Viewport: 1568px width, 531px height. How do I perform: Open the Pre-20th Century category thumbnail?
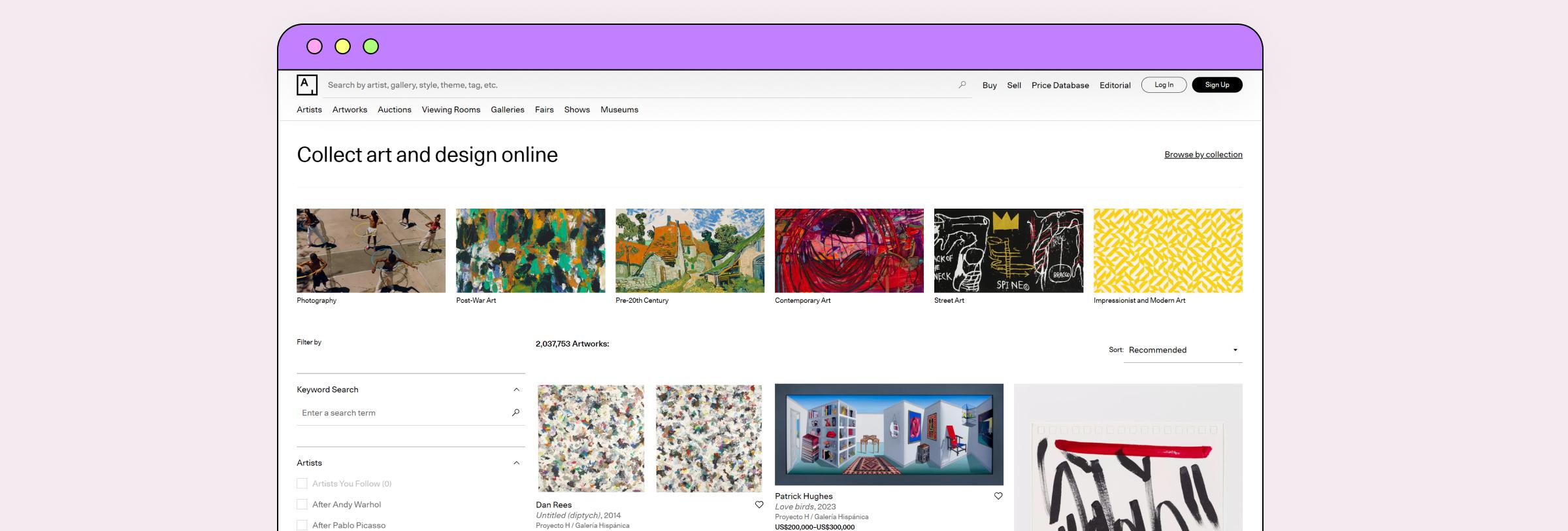coord(690,250)
